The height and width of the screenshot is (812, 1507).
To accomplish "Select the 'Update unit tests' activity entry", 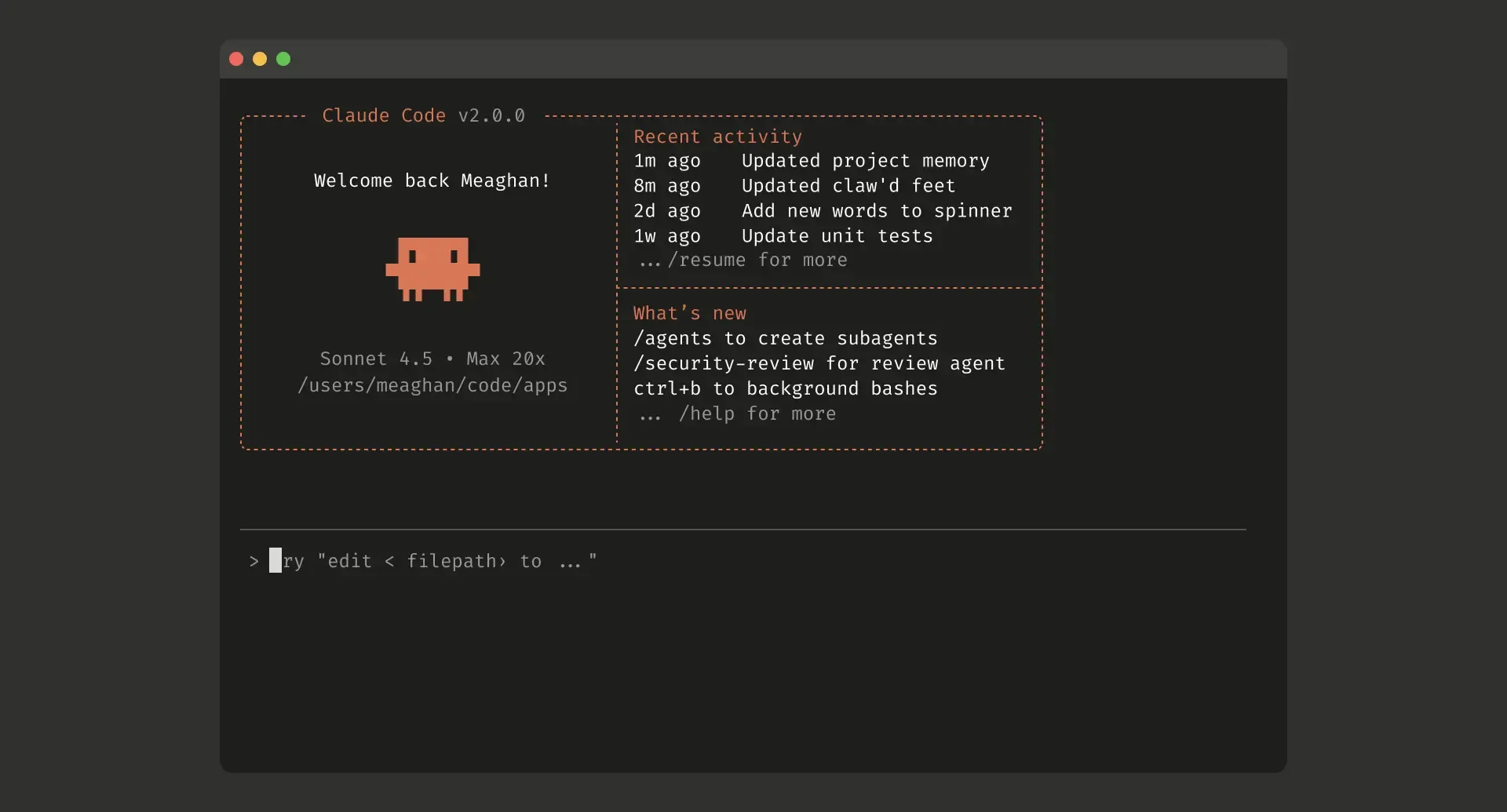I will [837, 235].
